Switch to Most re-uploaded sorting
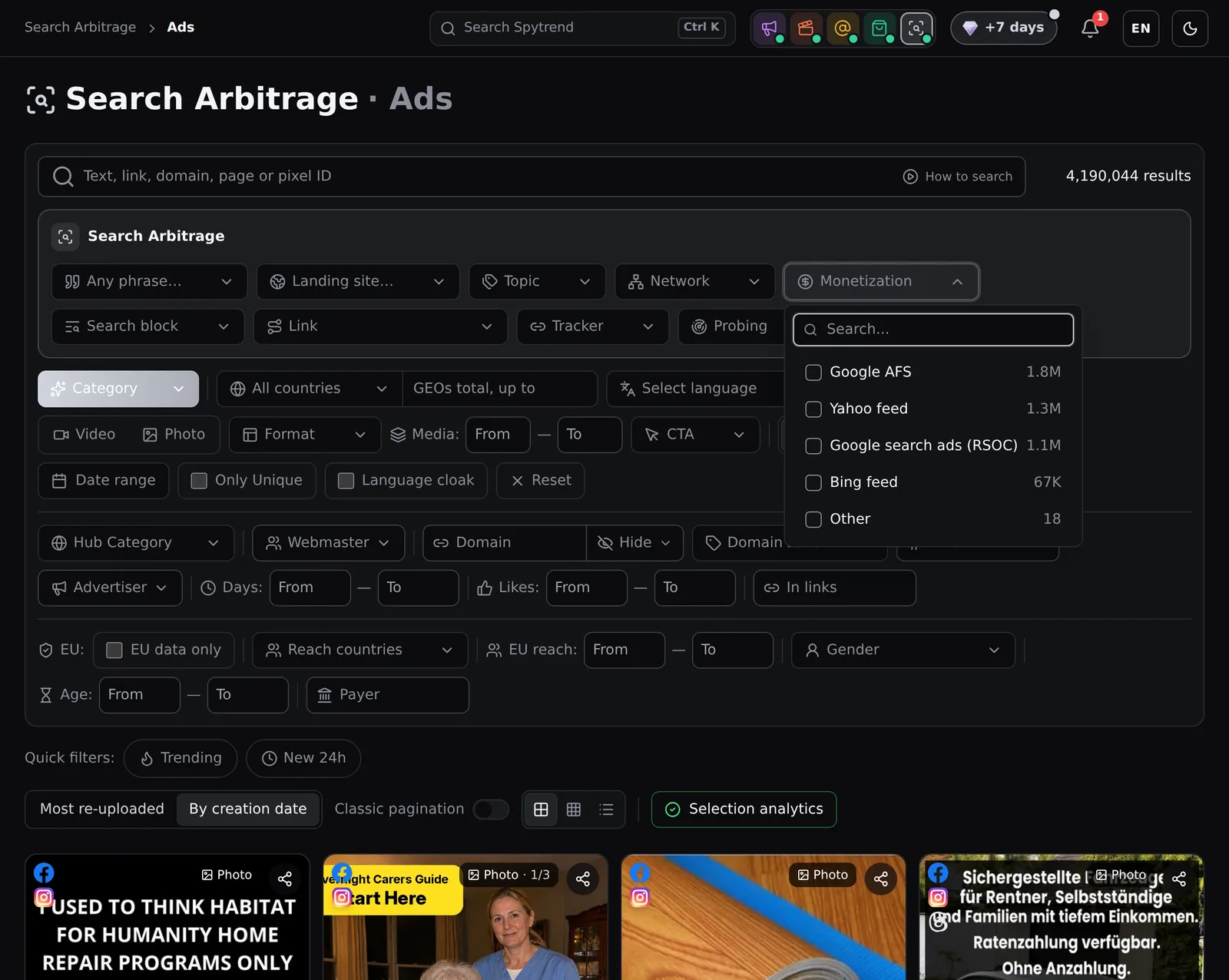1229x980 pixels. pyautogui.click(x=102, y=809)
